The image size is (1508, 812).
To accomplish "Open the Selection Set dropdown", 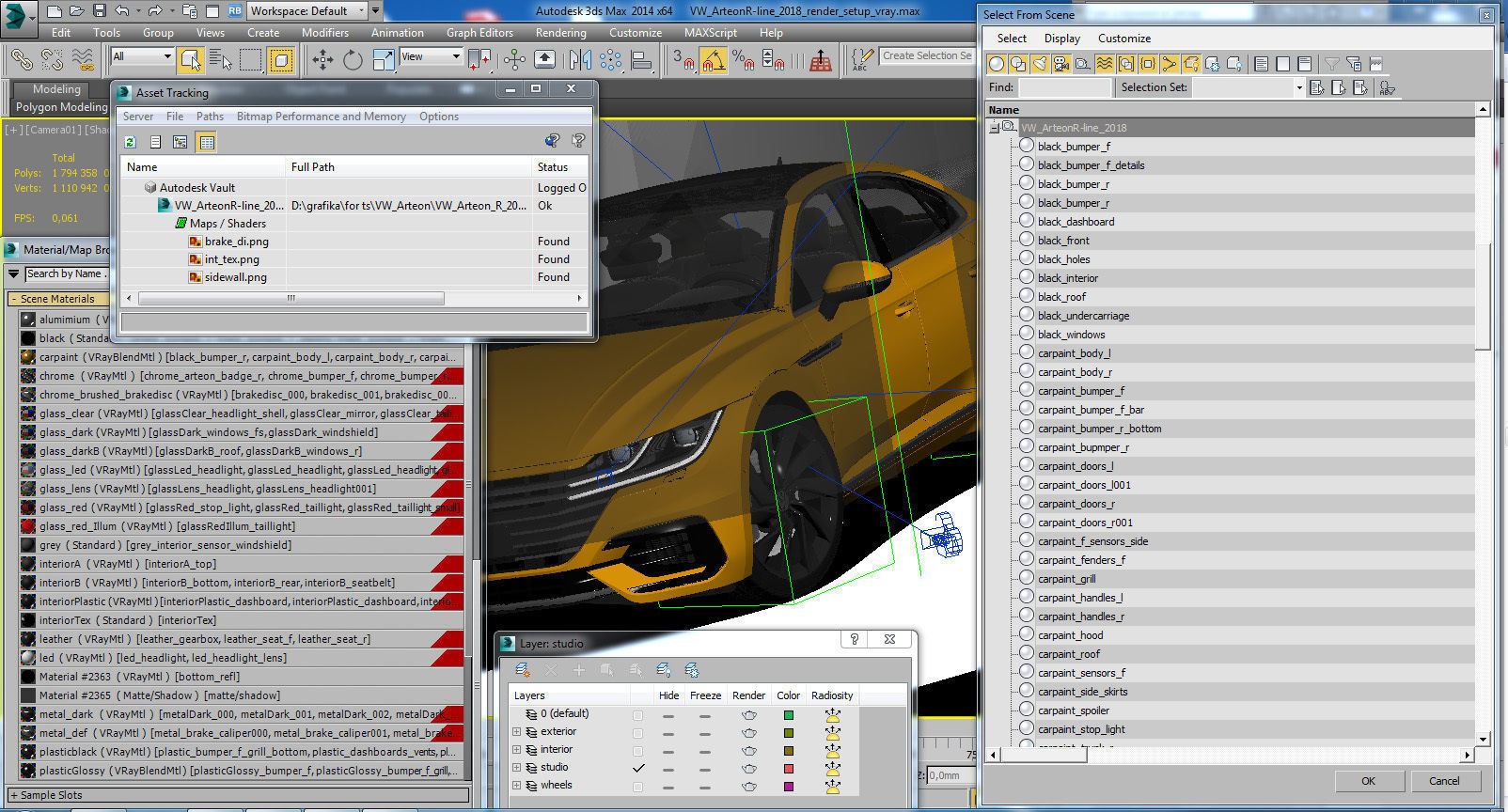I will pyautogui.click(x=1298, y=87).
